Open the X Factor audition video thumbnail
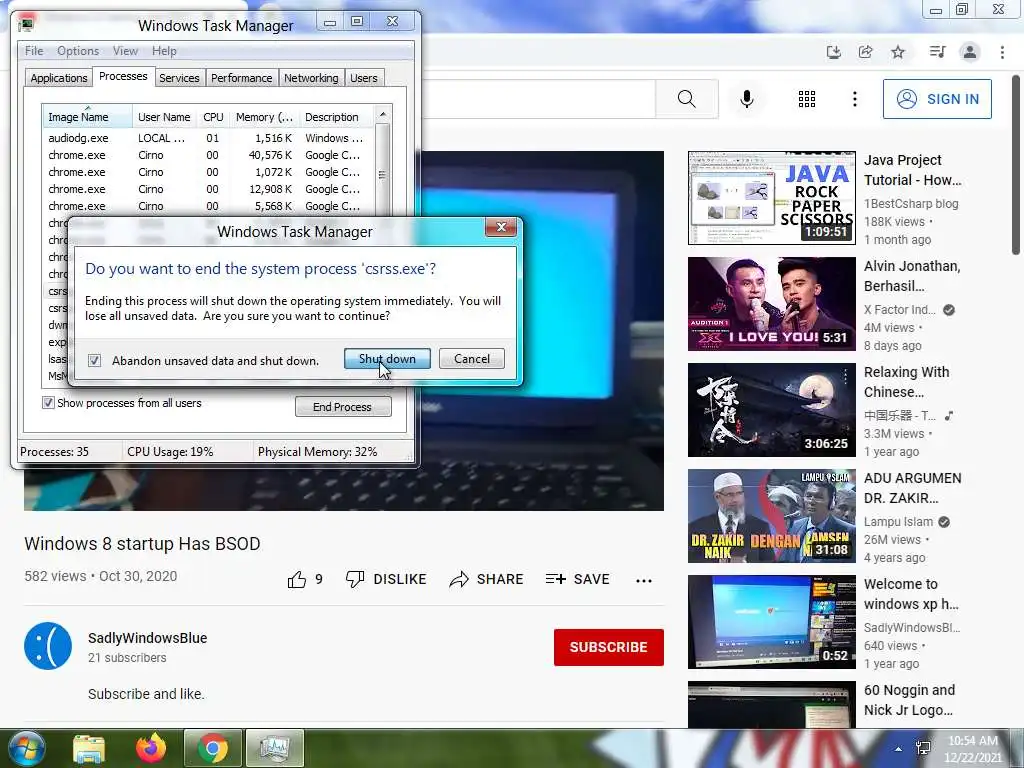Viewport: 1024px width, 768px height. [772, 304]
